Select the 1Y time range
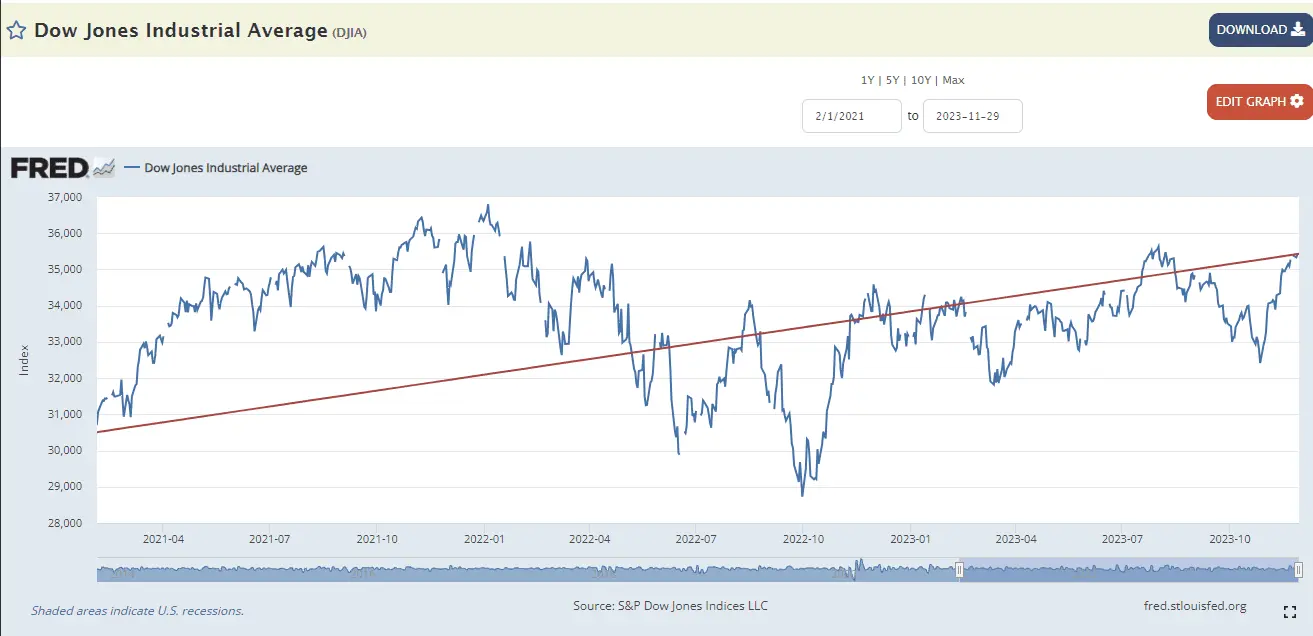The image size is (1313, 636). pyautogui.click(x=868, y=80)
